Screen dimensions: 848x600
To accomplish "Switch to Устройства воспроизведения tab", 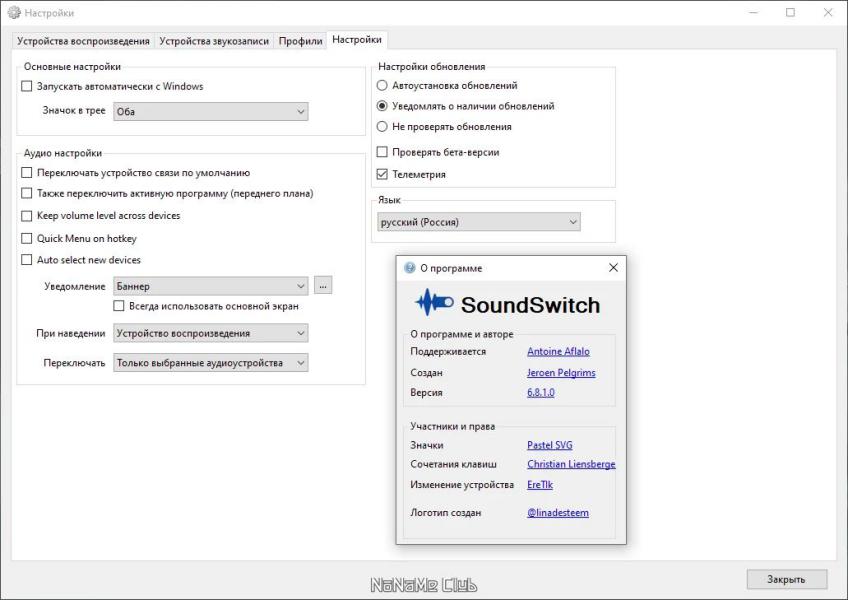I will coord(83,41).
